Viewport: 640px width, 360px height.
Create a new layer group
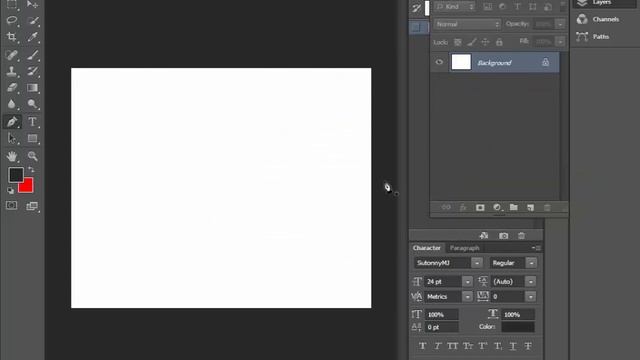(x=513, y=208)
